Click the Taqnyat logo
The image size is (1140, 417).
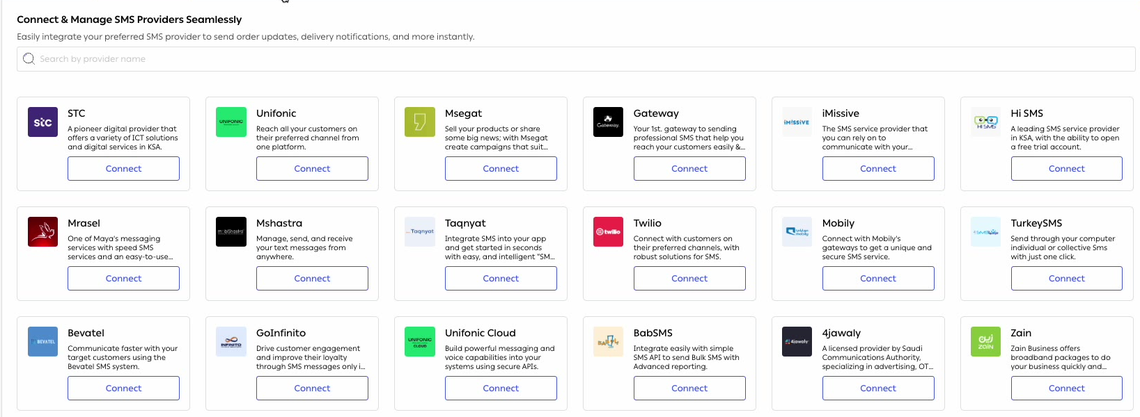[x=420, y=232]
